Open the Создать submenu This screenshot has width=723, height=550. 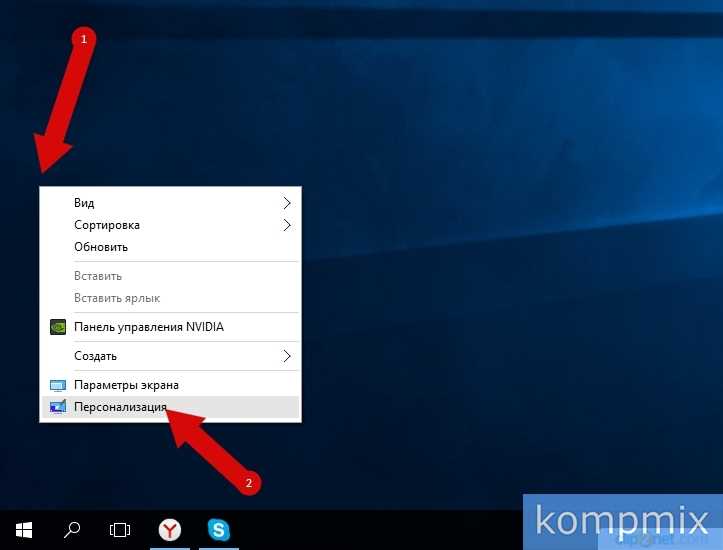pyautogui.click(x=171, y=356)
